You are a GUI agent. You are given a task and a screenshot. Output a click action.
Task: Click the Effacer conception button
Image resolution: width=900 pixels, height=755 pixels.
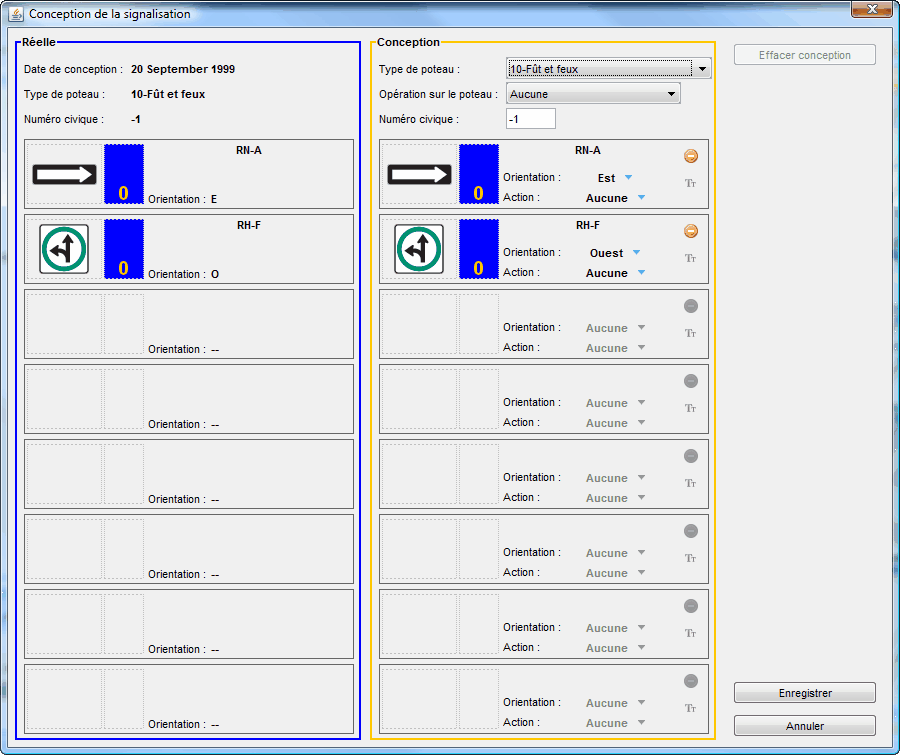coord(805,55)
